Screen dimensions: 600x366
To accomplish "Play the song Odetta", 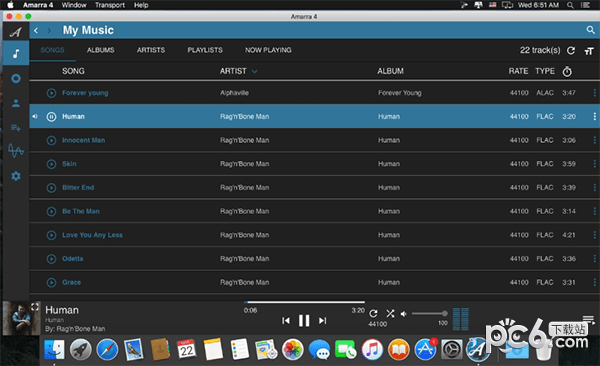I will (51, 259).
